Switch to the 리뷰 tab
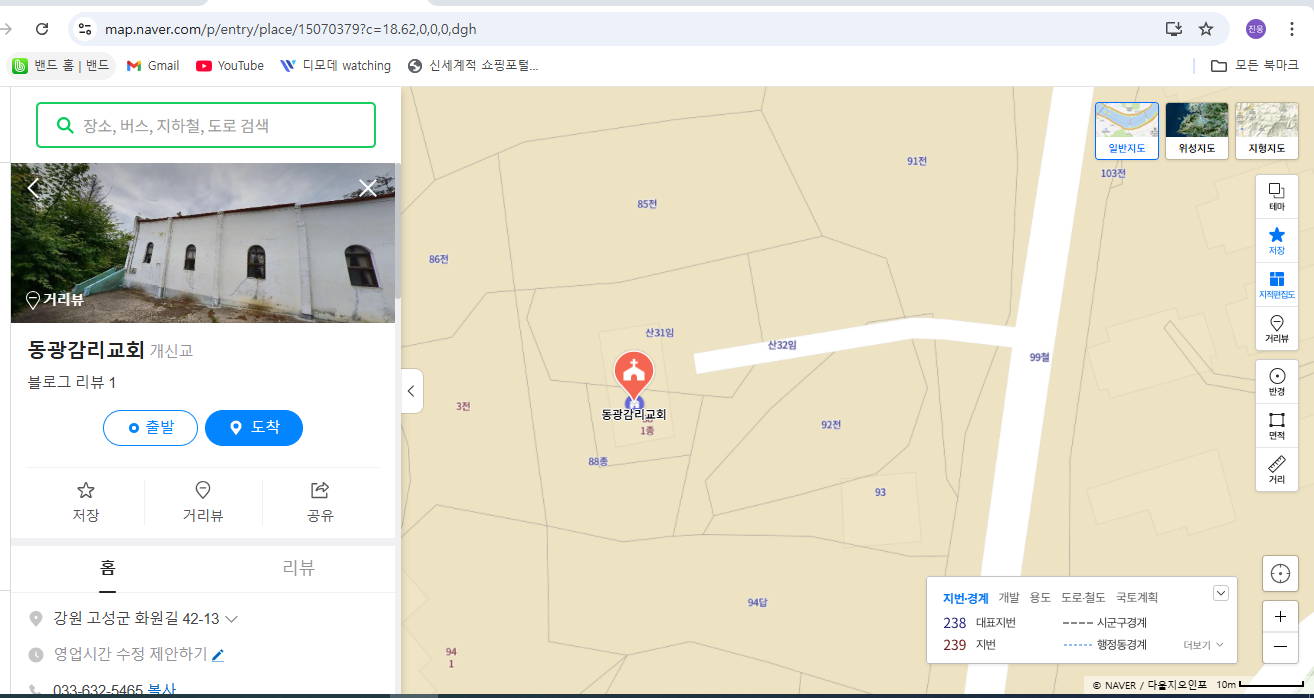 (x=299, y=568)
